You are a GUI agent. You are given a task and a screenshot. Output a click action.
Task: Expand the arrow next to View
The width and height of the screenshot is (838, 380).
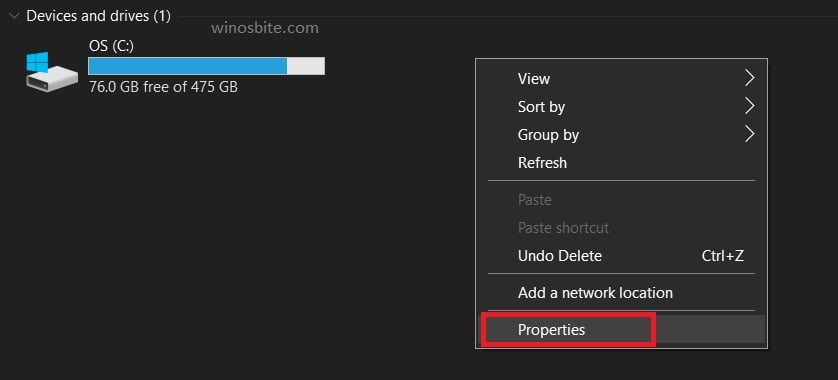(749, 79)
